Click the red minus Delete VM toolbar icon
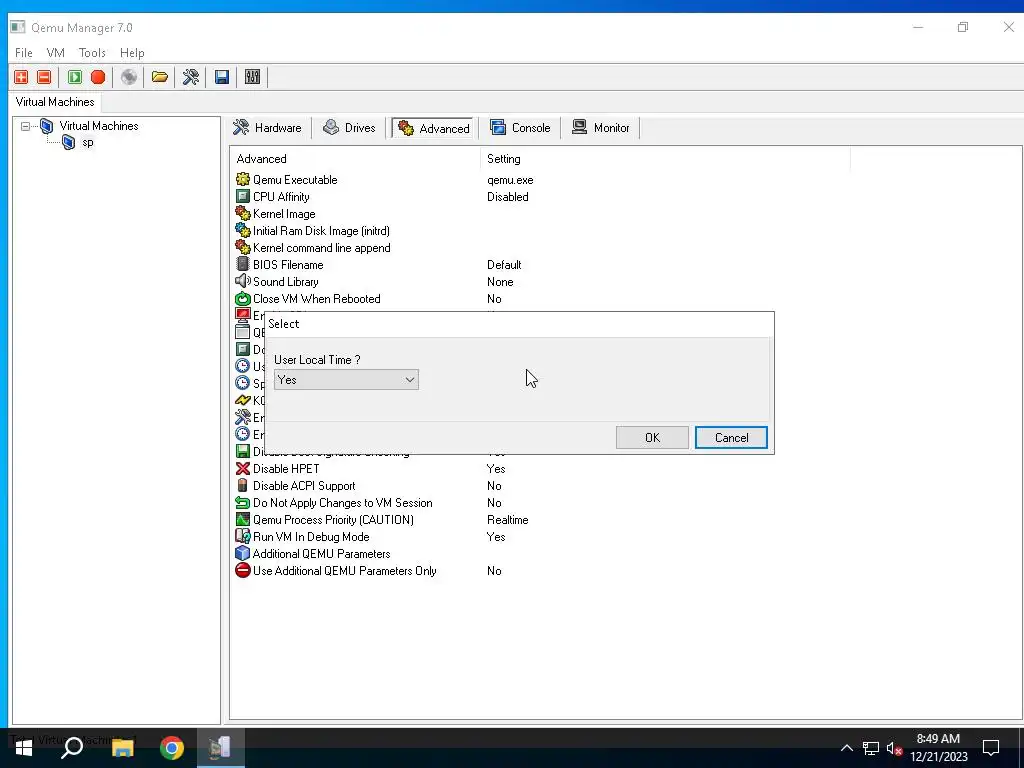The width and height of the screenshot is (1024, 768). (x=44, y=77)
